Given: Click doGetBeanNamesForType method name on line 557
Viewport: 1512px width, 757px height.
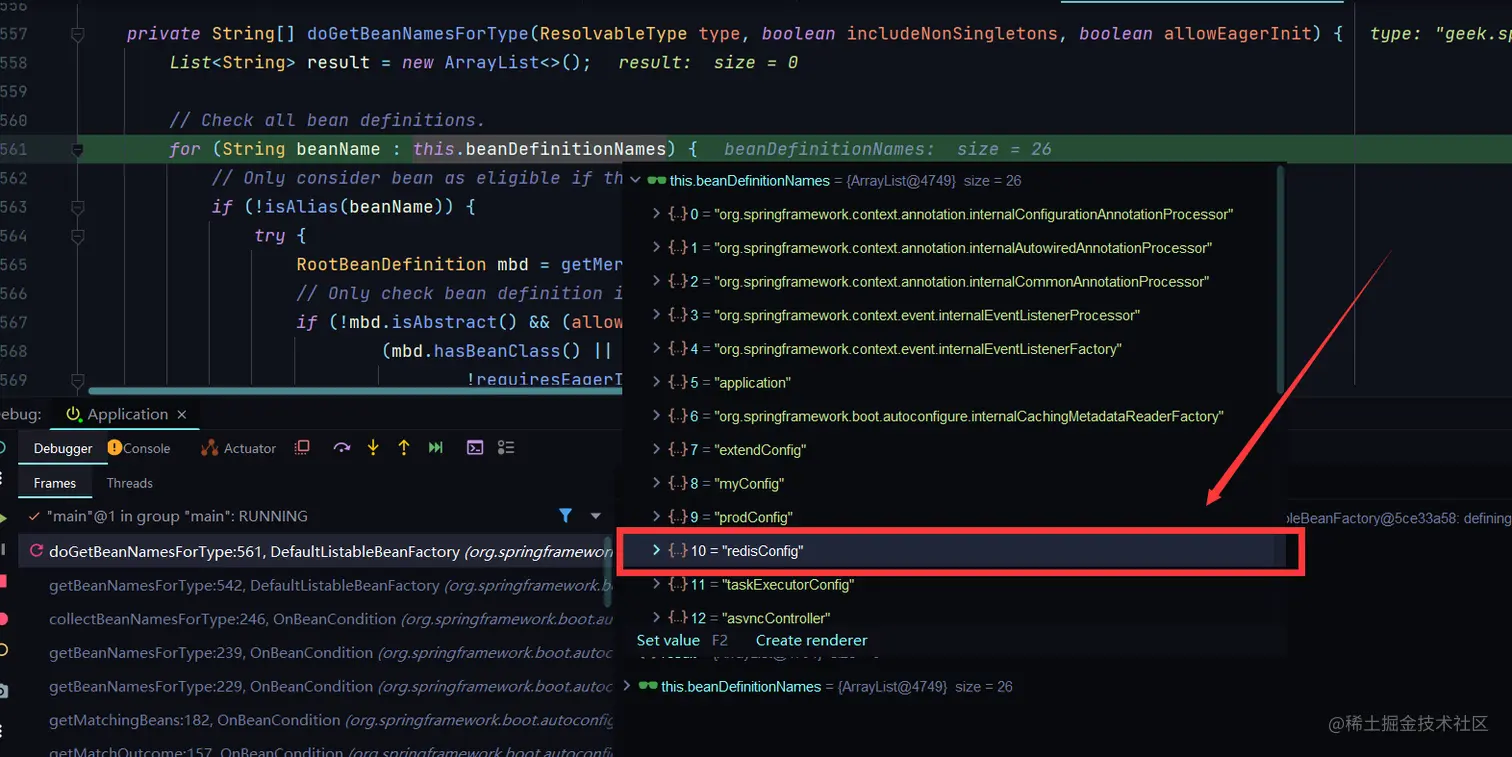Looking at the screenshot, I should [418, 34].
